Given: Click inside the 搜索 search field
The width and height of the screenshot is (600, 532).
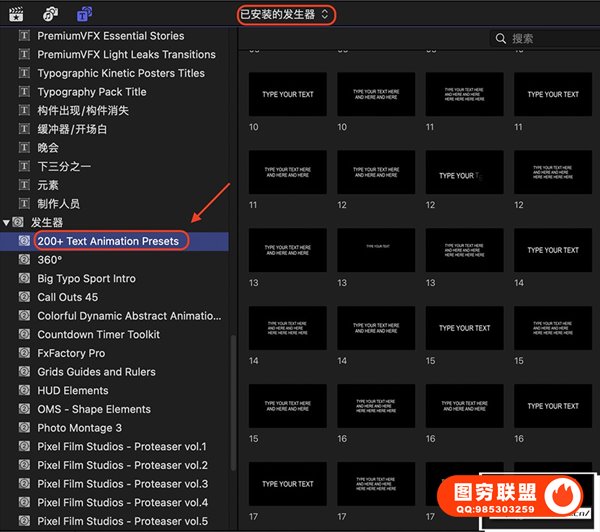Looking at the screenshot, I should pos(550,38).
